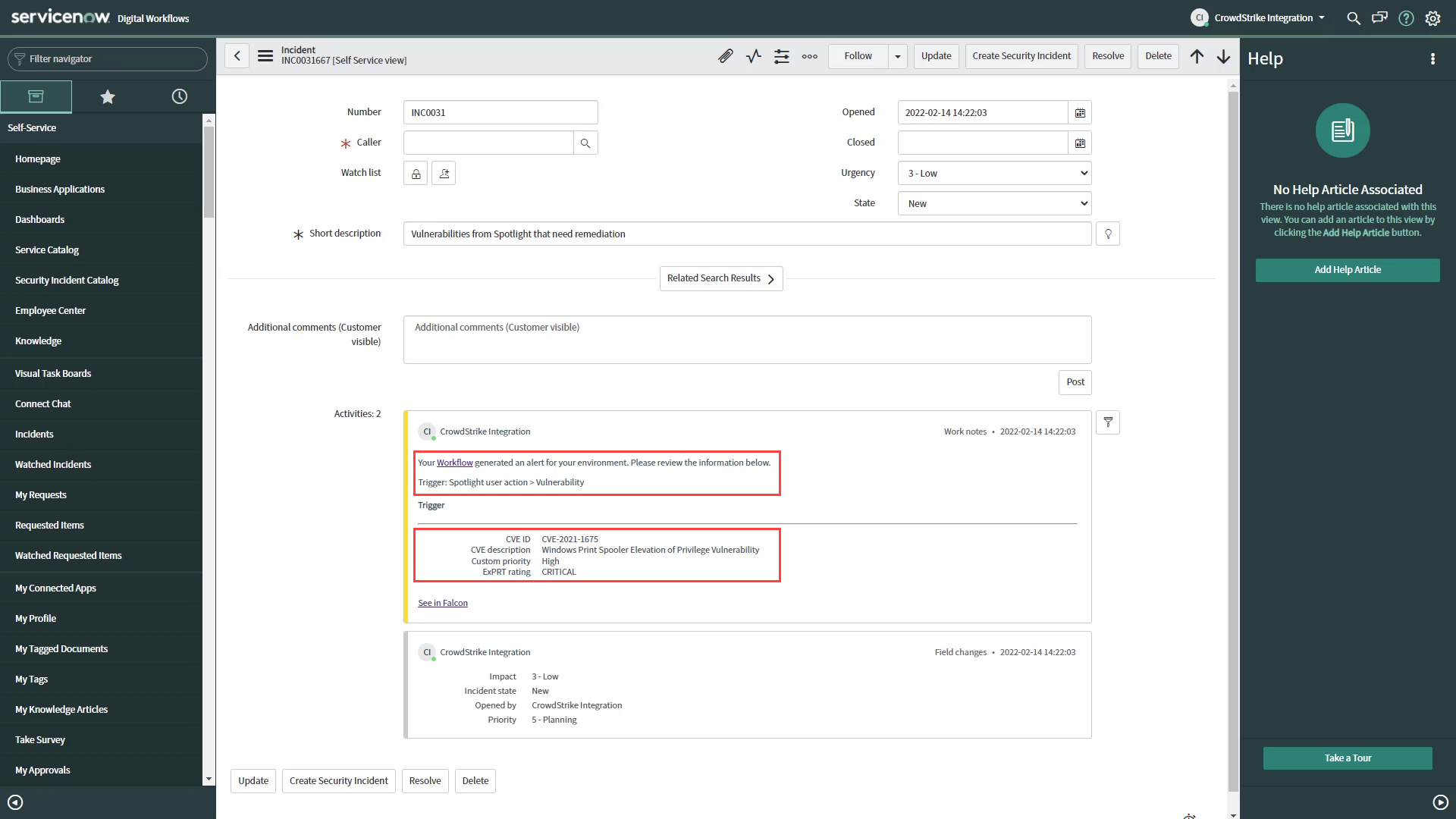
Task: Click the top Delete button
Action: coord(1158,56)
